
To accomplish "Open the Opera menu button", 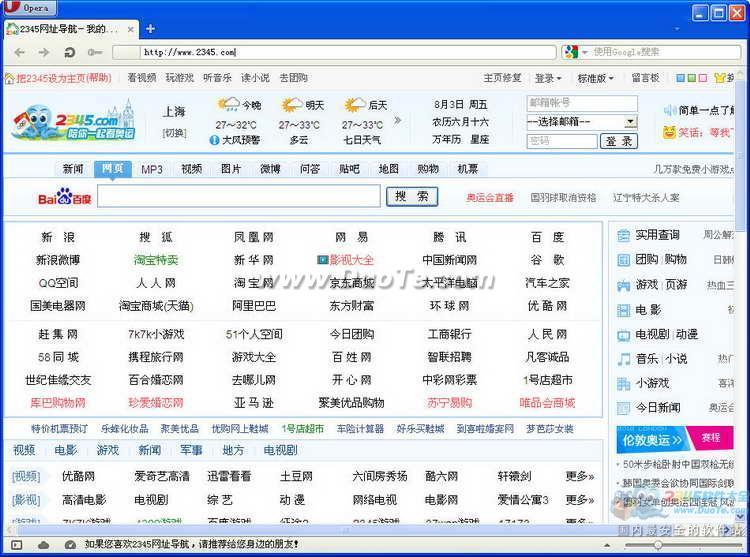I will (30, 7).
